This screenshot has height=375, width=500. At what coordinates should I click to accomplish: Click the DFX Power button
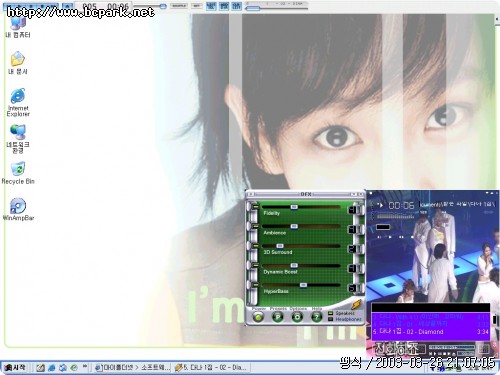coord(258,317)
